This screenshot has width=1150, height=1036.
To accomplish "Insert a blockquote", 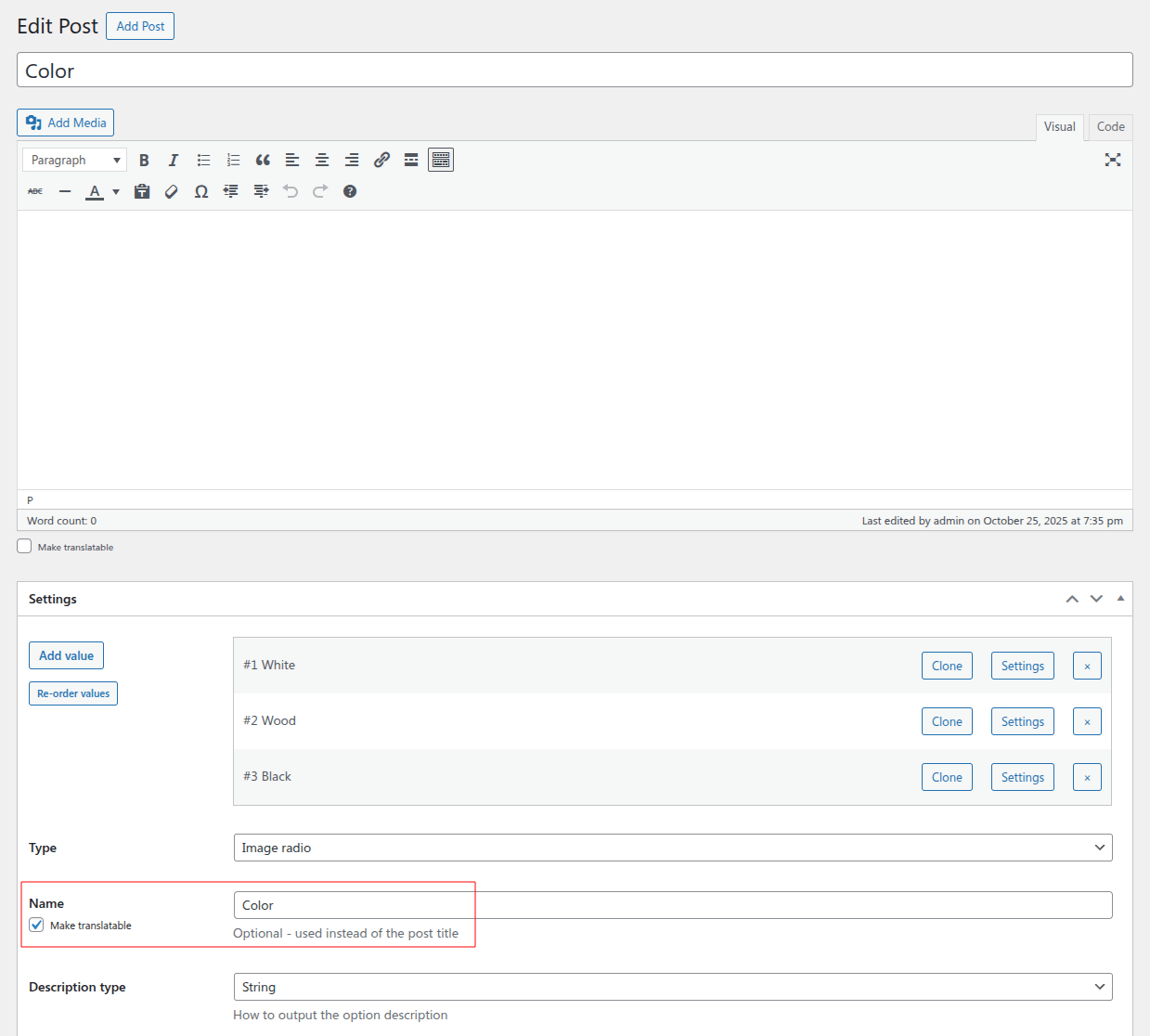I will [x=263, y=161].
